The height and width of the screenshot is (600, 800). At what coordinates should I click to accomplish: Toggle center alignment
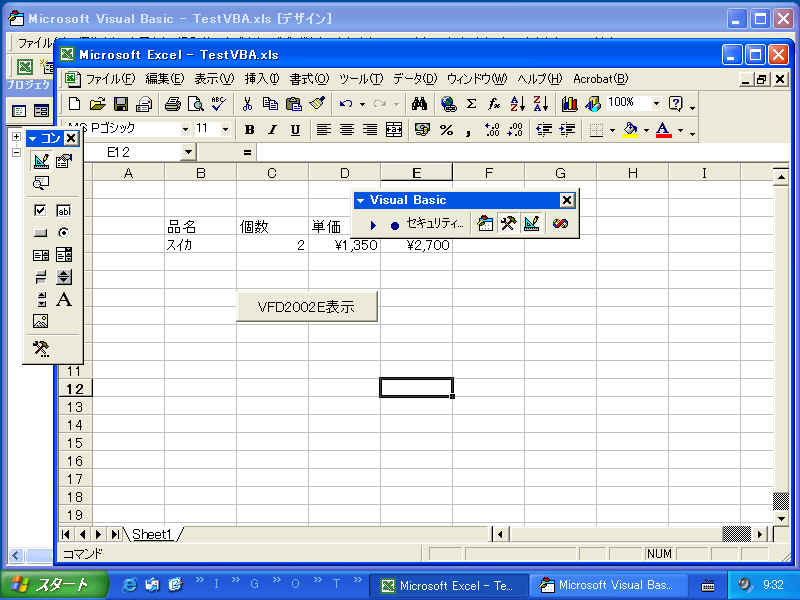(x=346, y=130)
